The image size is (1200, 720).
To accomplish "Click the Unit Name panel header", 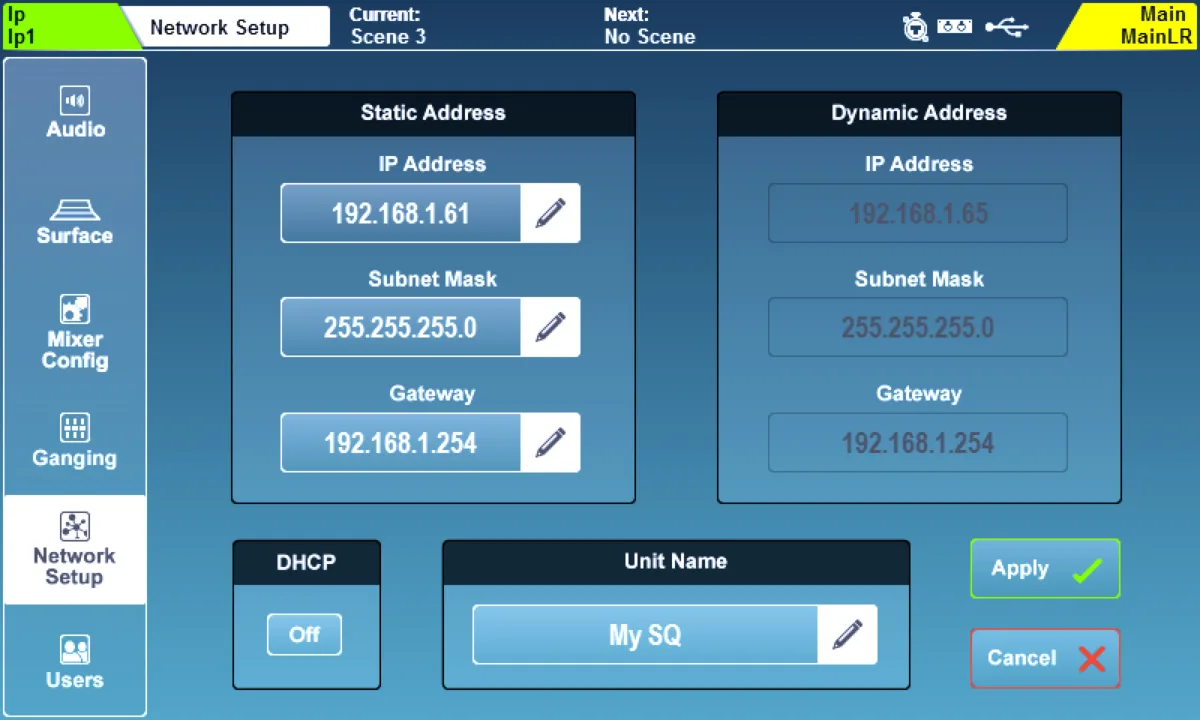I will [676, 562].
